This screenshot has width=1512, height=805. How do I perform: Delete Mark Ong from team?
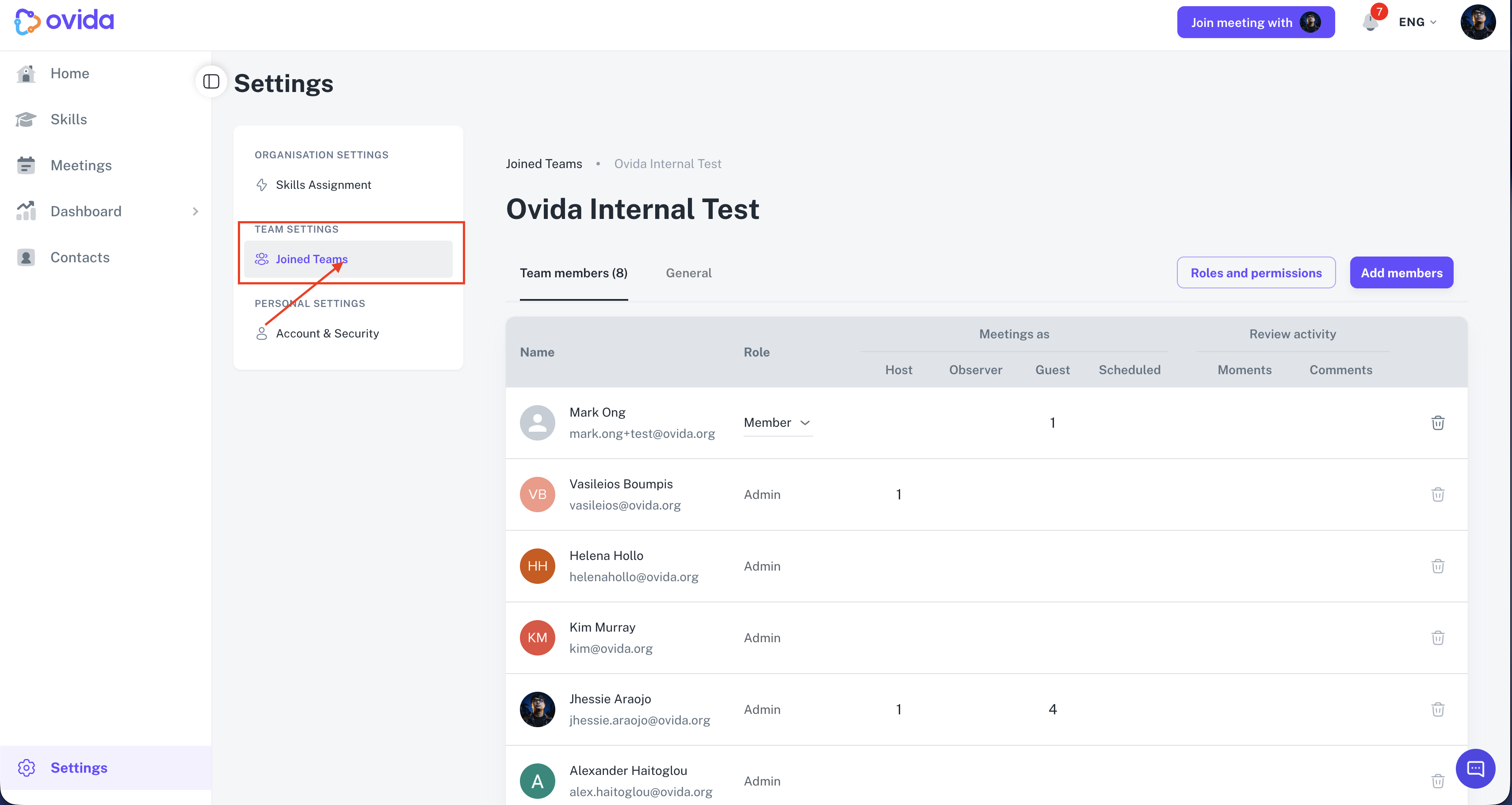1437,423
